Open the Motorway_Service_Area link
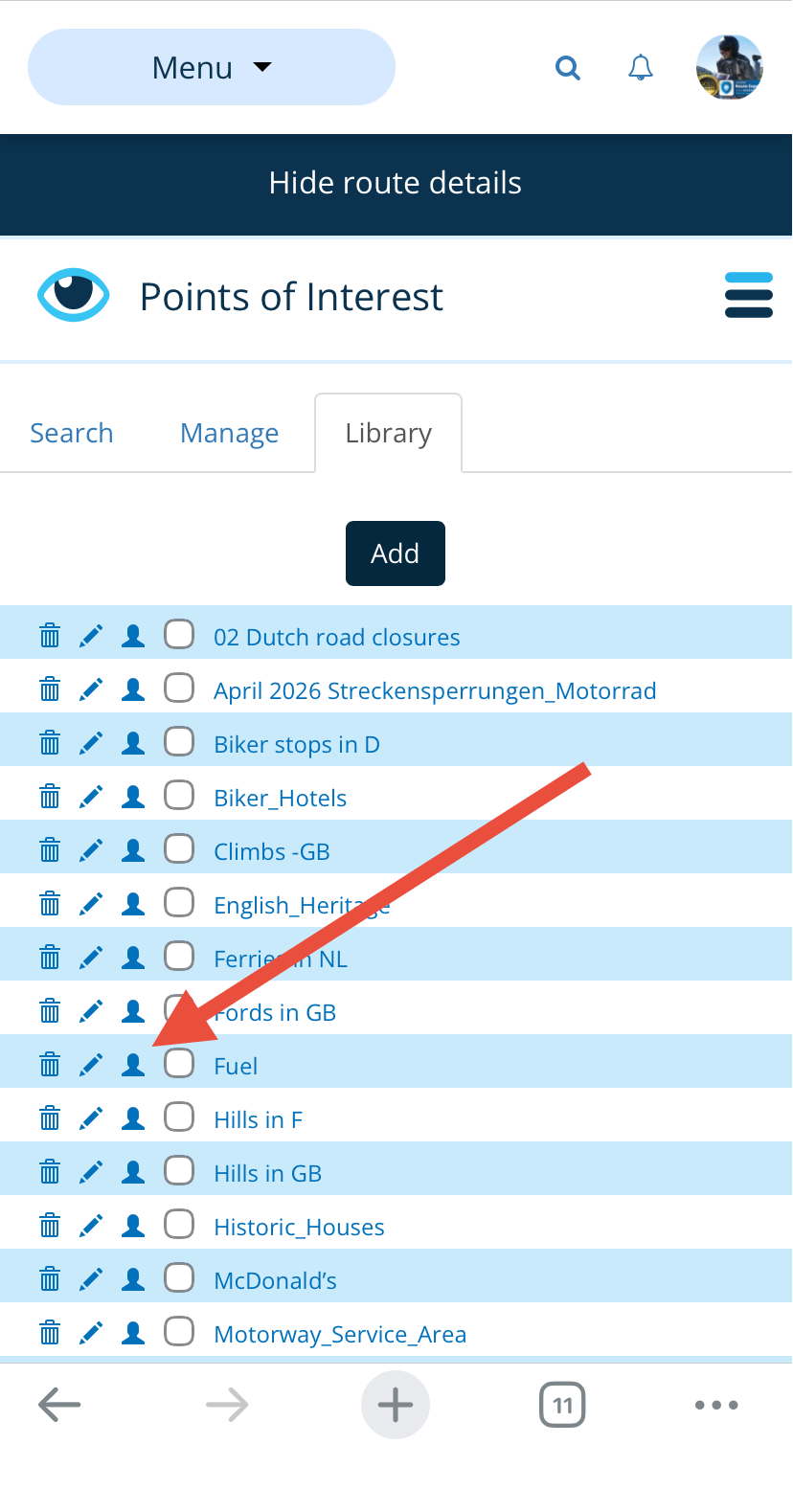The image size is (793, 1512). [x=340, y=1334]
